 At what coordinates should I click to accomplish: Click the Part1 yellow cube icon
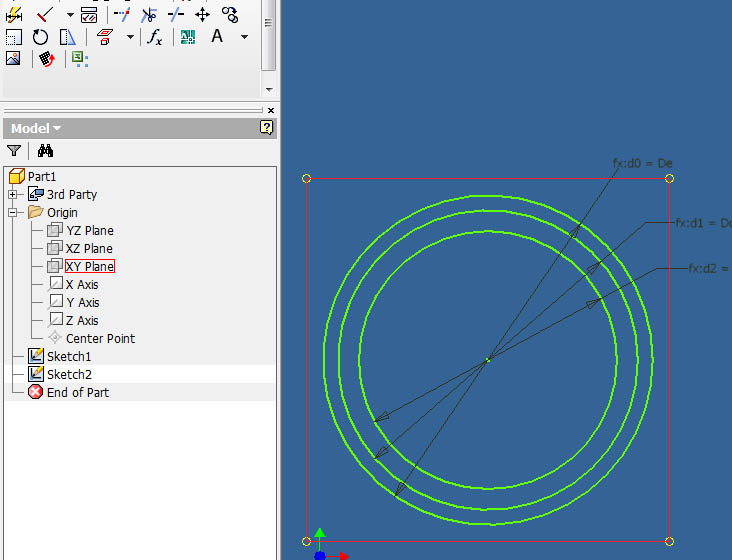17,176
